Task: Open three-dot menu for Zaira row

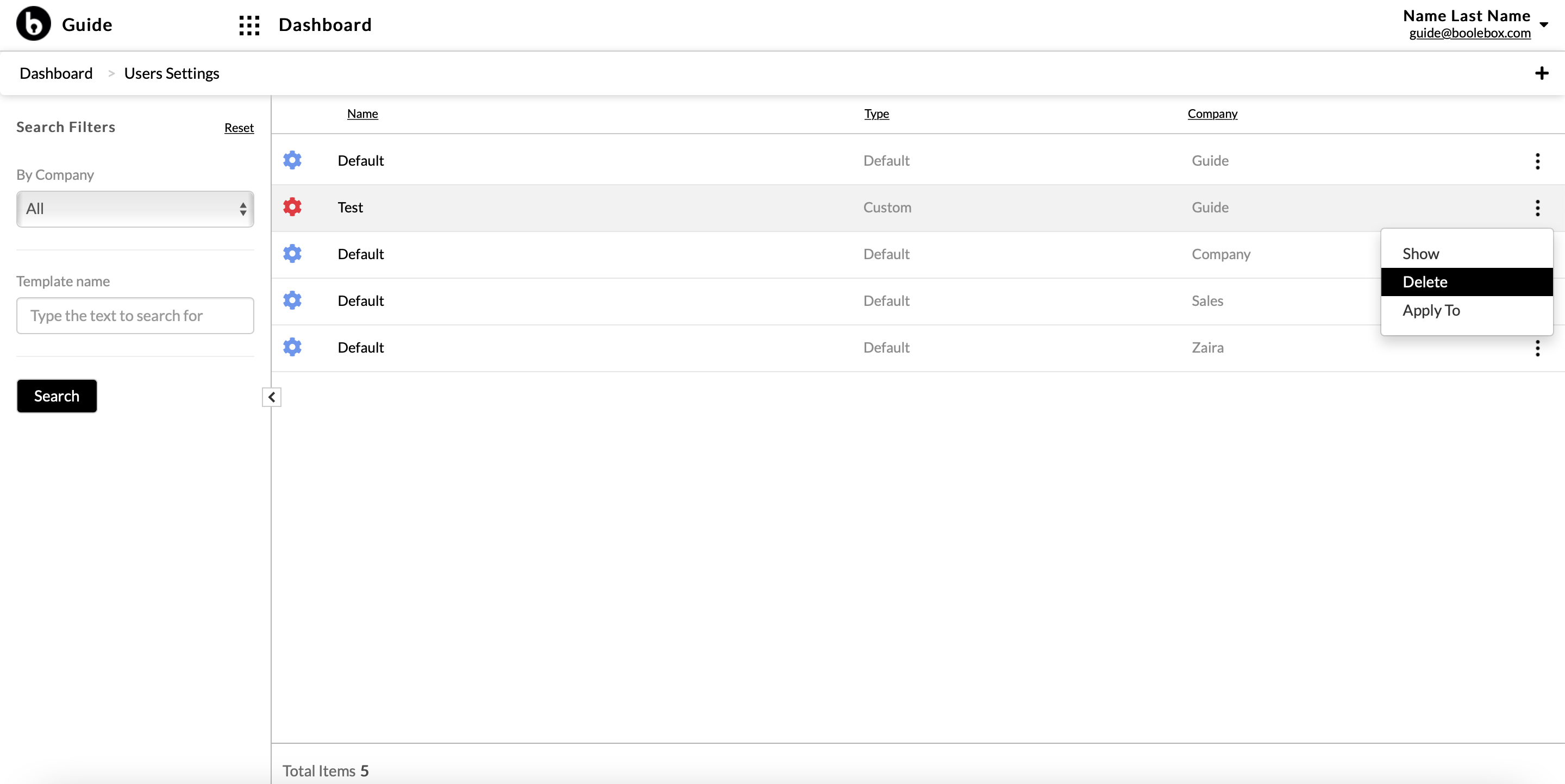Action: pyautogui.click(x=1538, y=348)
